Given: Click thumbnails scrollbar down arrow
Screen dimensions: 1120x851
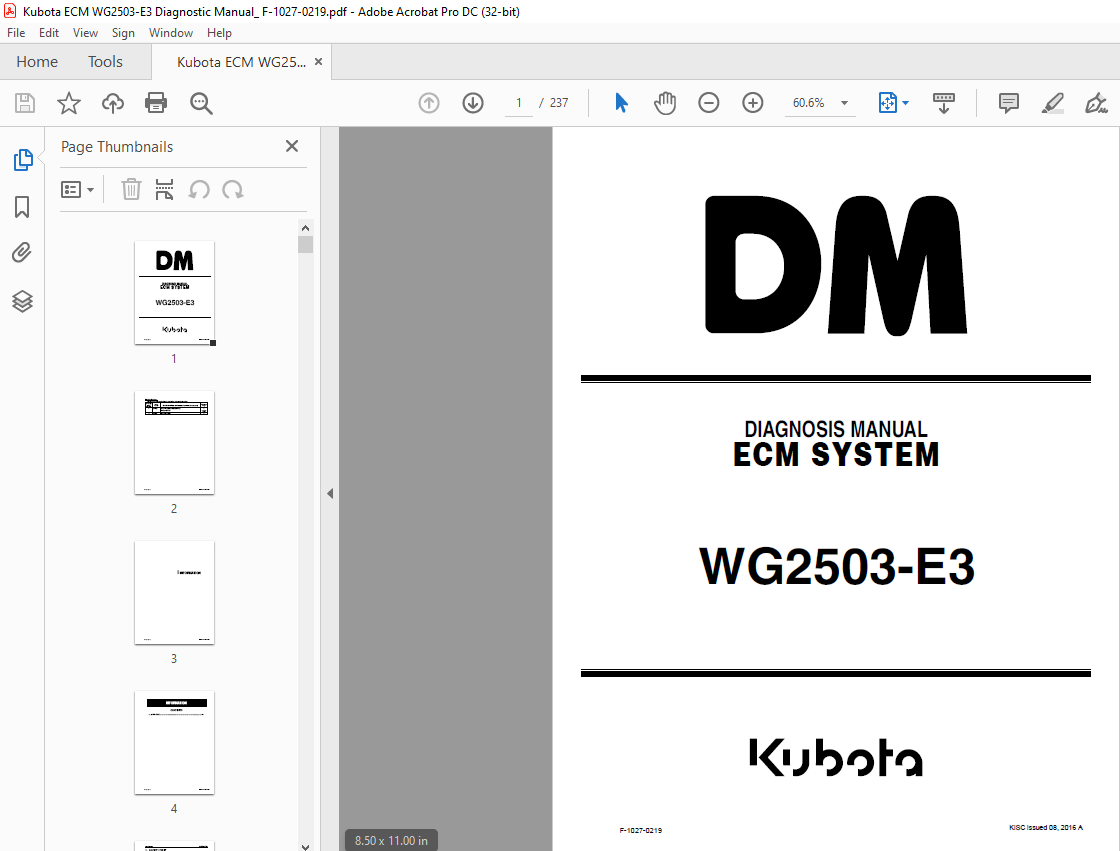Looking at the screenshot, I should (306, 847).
